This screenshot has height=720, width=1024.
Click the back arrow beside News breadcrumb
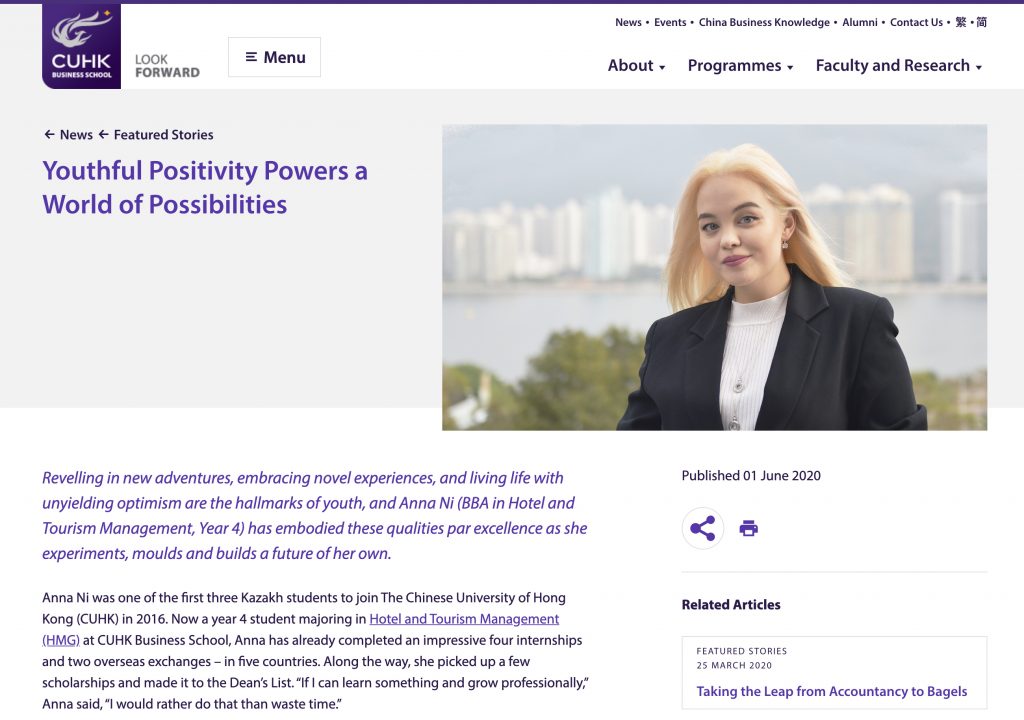pyautogui.click(x=48, y=134)
